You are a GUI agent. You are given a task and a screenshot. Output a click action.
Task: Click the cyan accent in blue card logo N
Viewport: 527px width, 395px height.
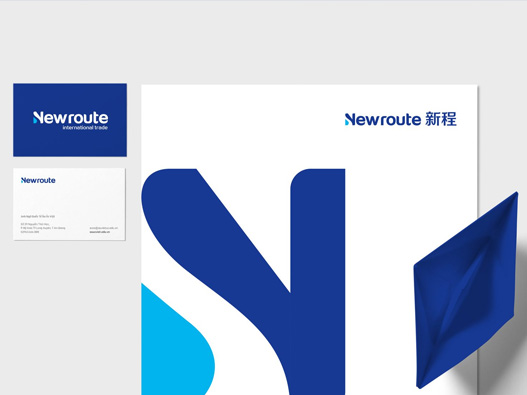pos(35,120)
